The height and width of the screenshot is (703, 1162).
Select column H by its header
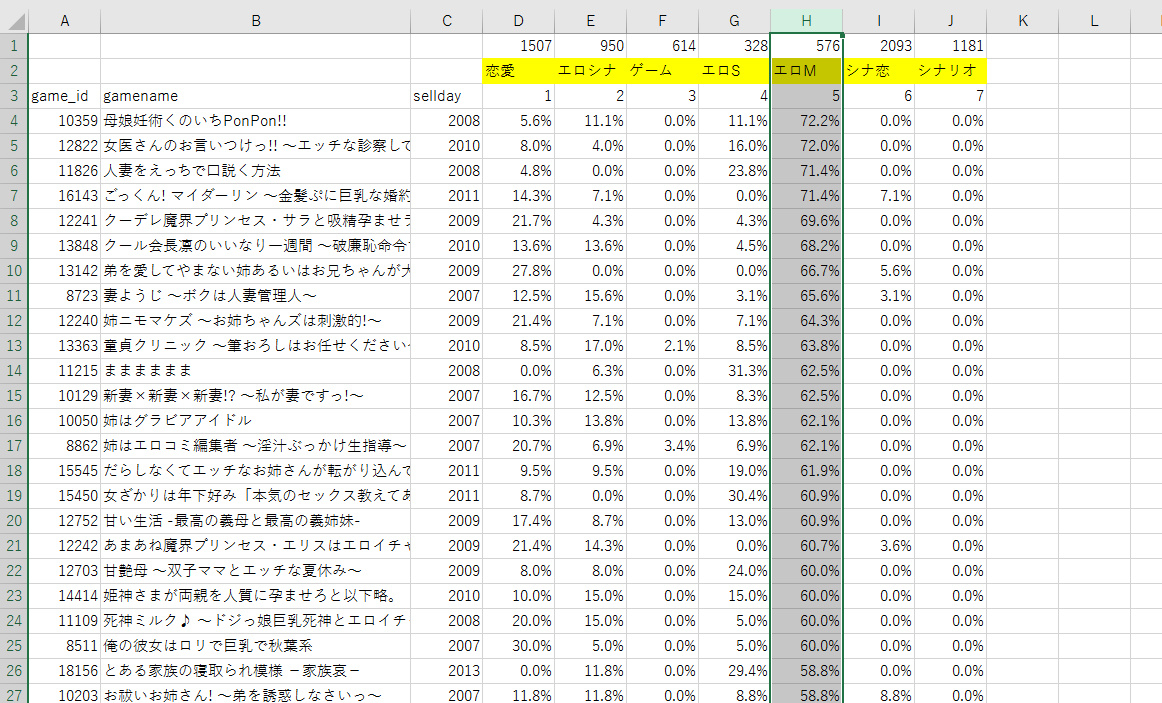click(x=806, y=20)
